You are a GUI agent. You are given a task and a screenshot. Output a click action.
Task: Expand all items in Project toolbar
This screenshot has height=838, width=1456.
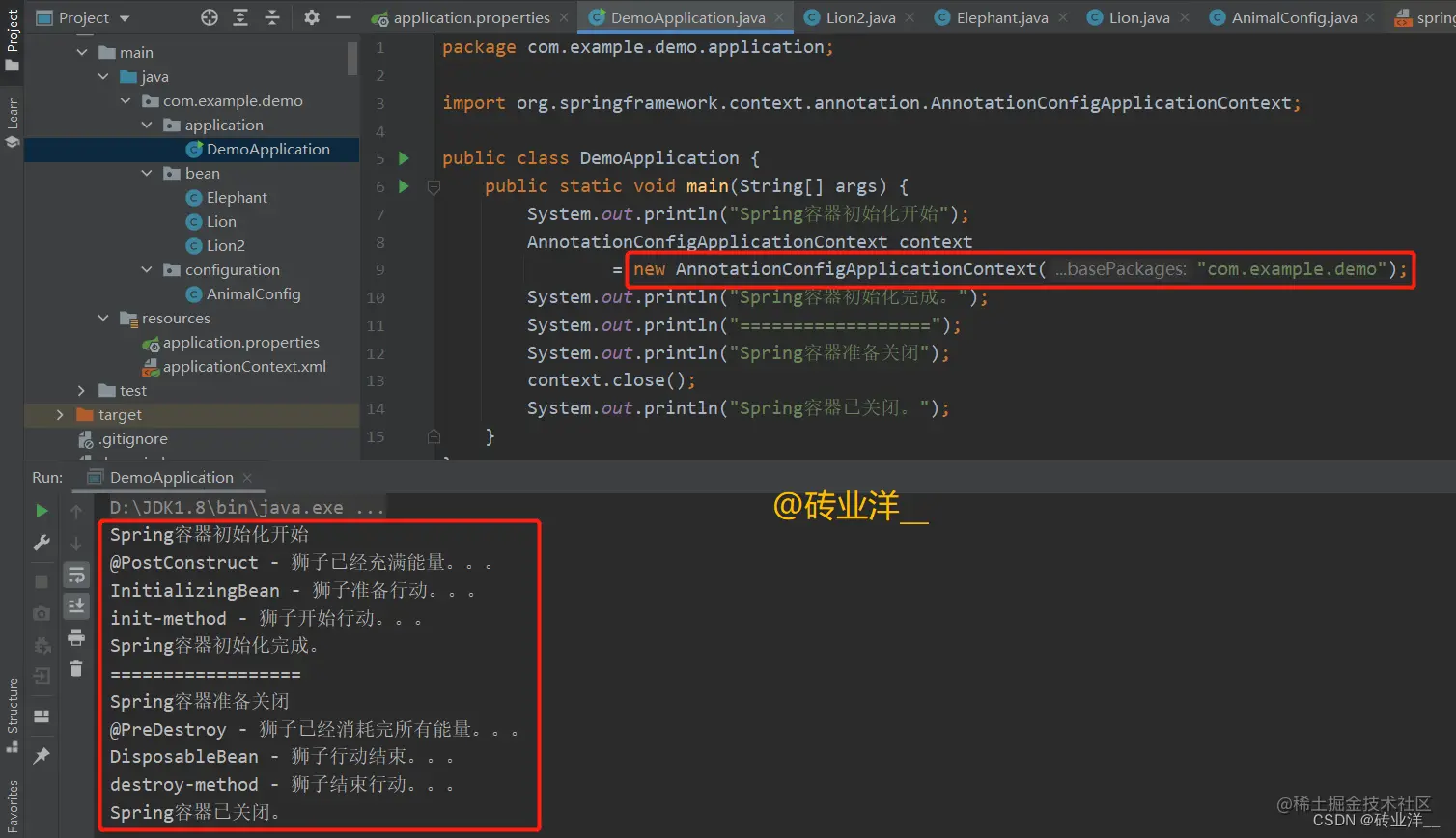point(240,16)
